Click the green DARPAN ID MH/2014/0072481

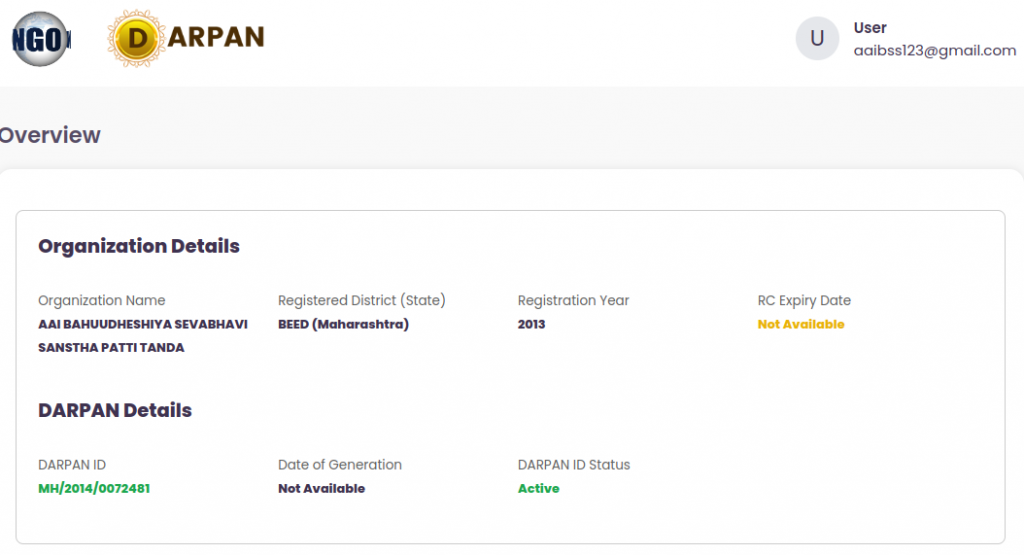(94, 489)
